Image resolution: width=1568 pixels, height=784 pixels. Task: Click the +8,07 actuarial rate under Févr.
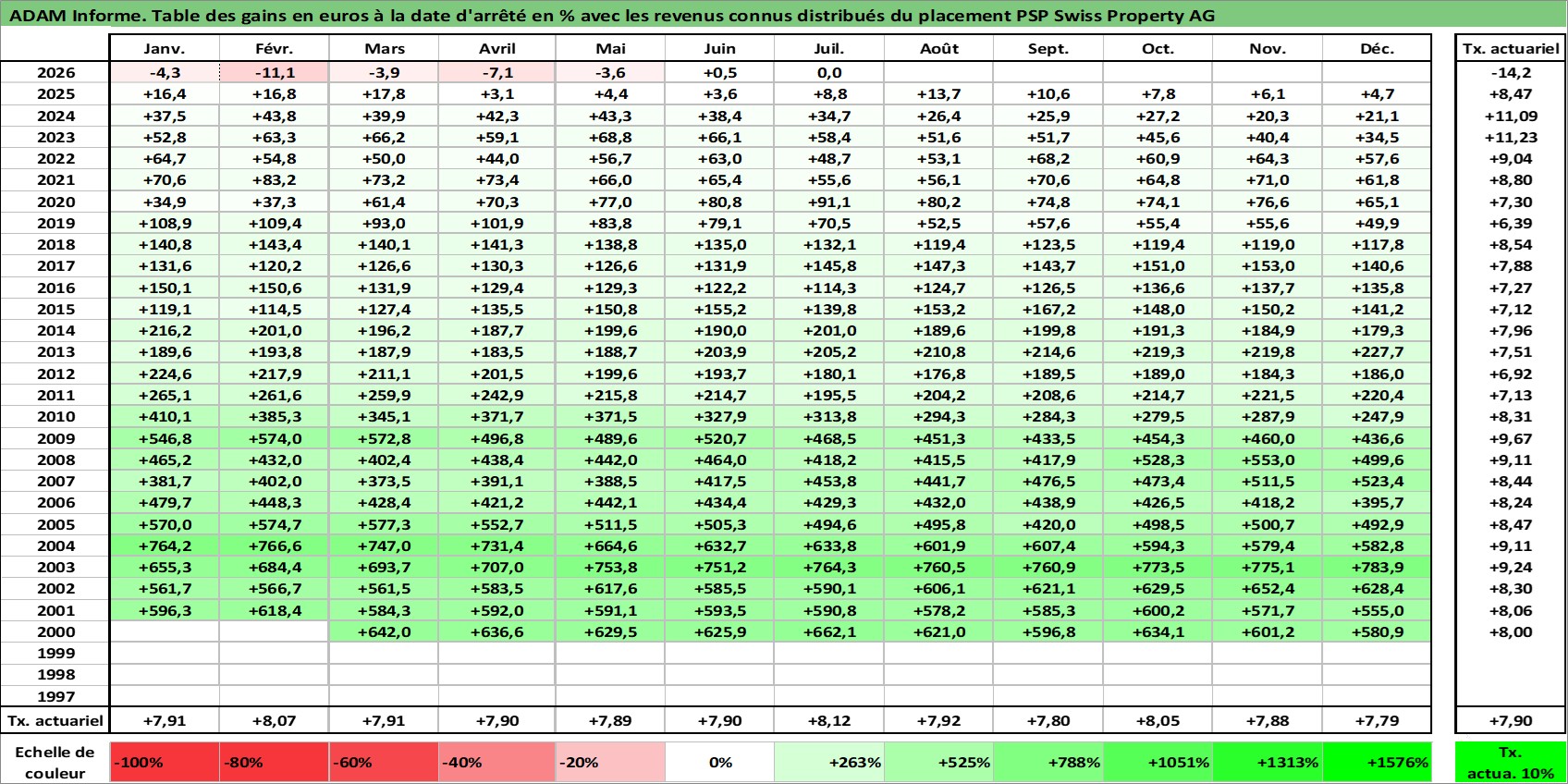coord(274,721)
